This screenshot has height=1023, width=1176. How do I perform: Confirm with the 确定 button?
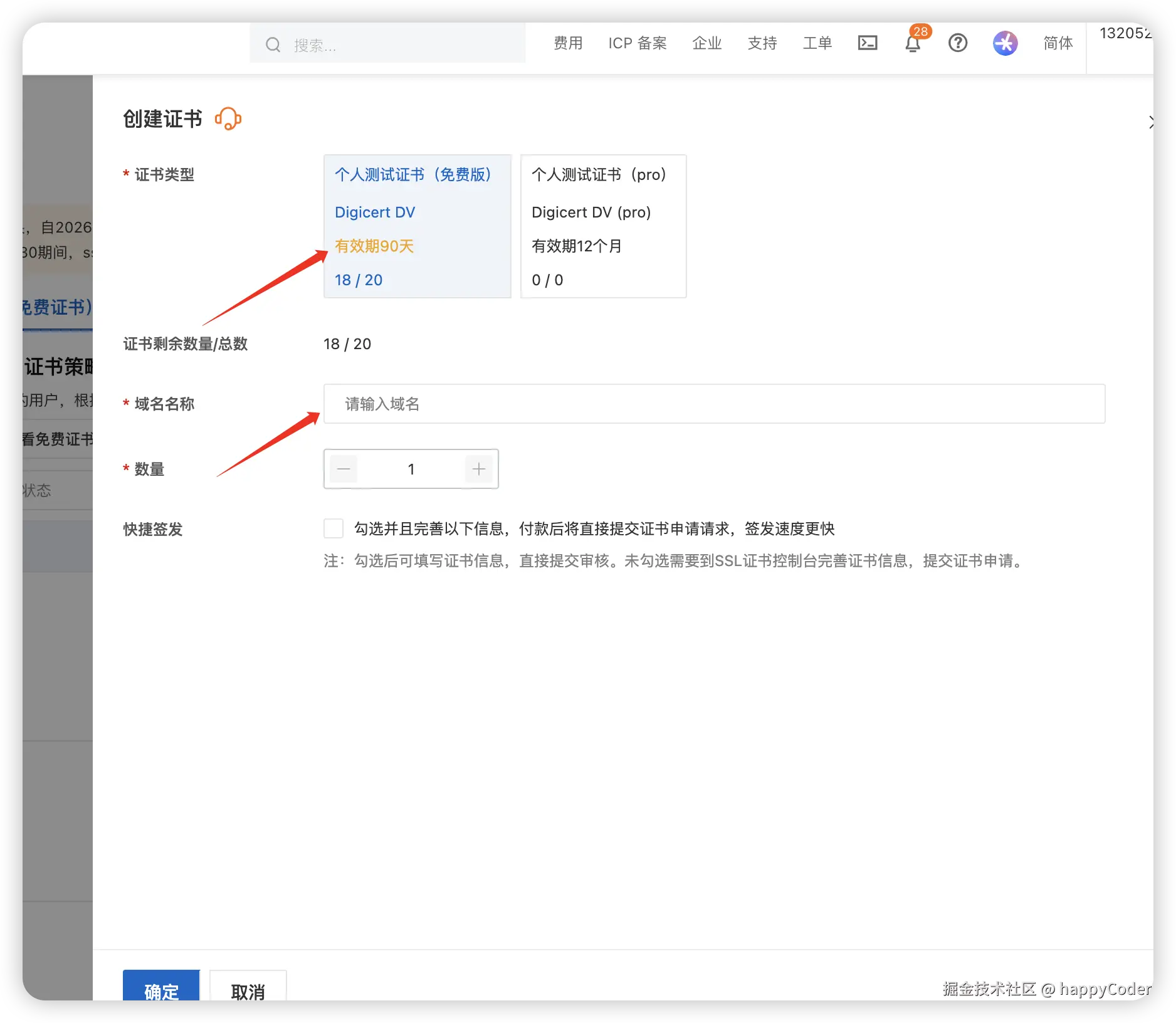click(161, 987)
